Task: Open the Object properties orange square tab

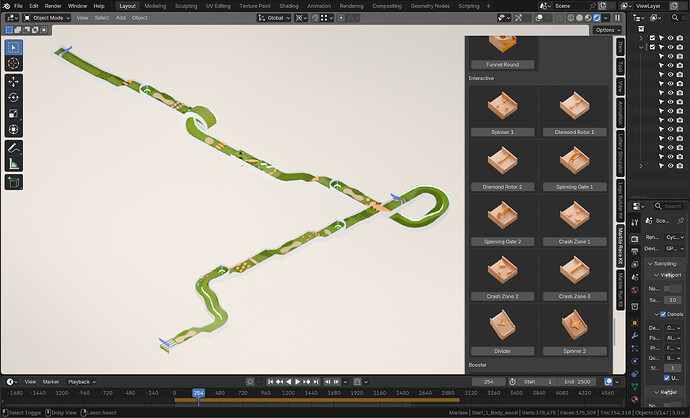Action: tap(635, 323)
